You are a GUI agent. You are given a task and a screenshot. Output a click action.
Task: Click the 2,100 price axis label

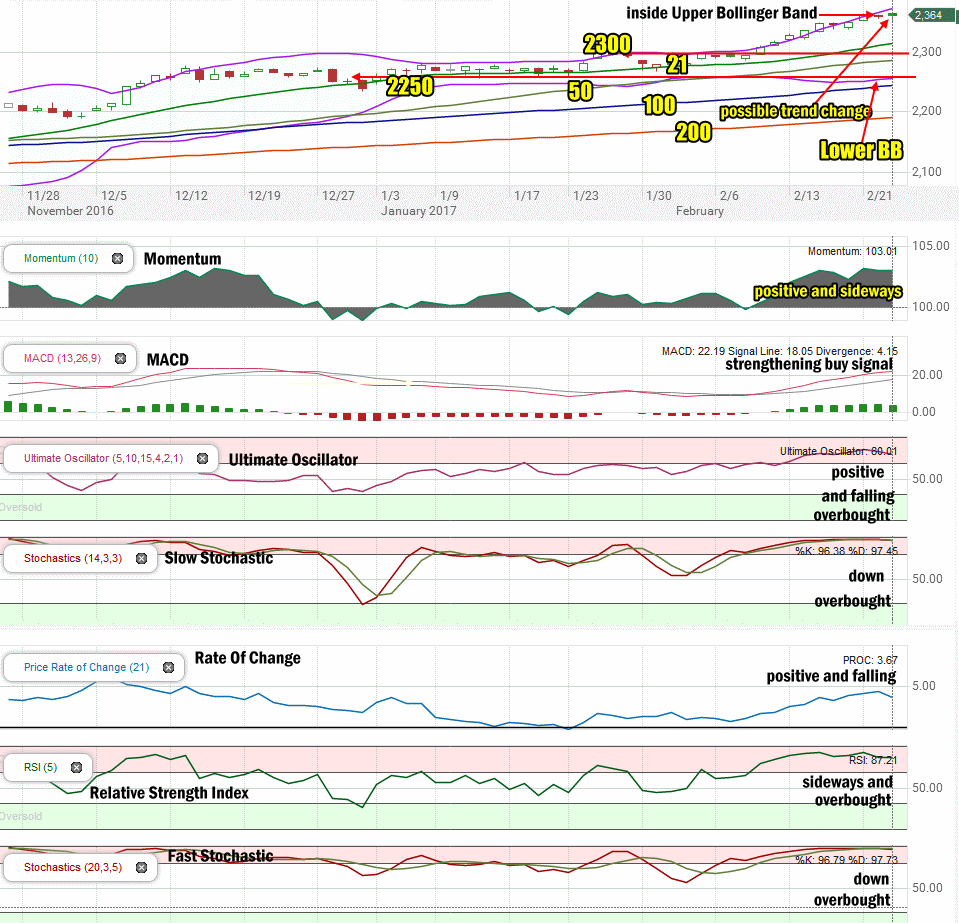pyautogui.click(x=927, y=172)
